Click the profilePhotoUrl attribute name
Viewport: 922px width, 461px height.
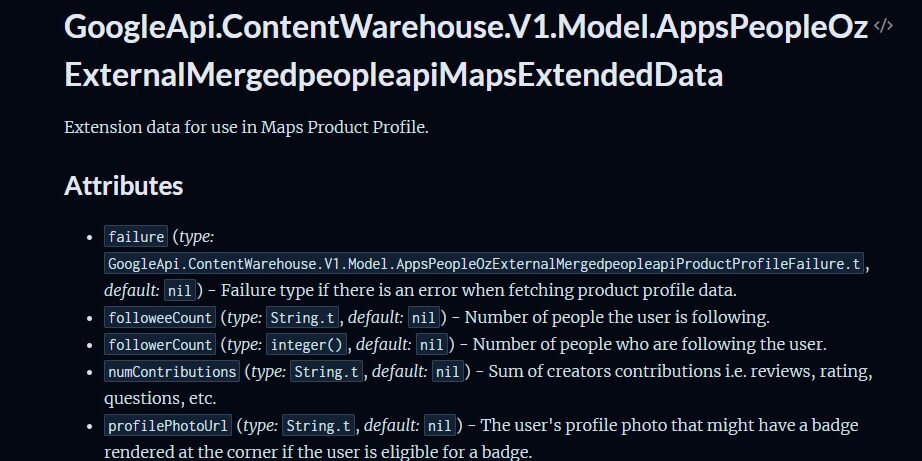pos(168,426)
